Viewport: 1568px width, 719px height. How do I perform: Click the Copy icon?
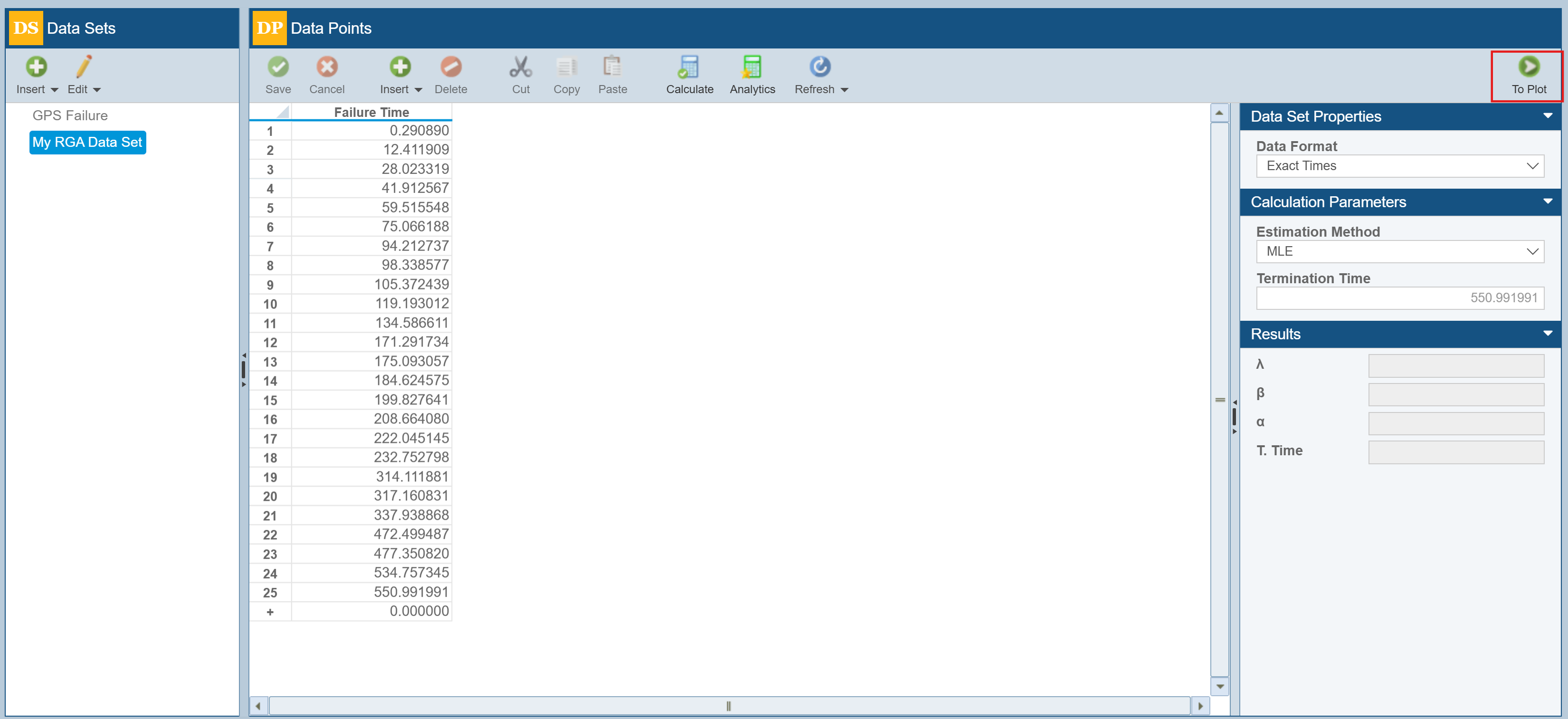pos(566,67)
